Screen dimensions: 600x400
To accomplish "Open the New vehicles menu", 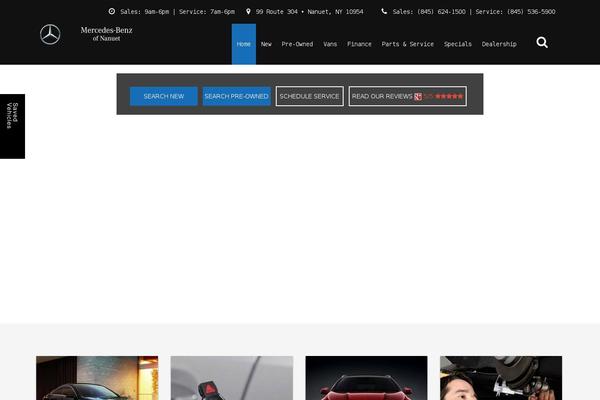I will point(266,44).
